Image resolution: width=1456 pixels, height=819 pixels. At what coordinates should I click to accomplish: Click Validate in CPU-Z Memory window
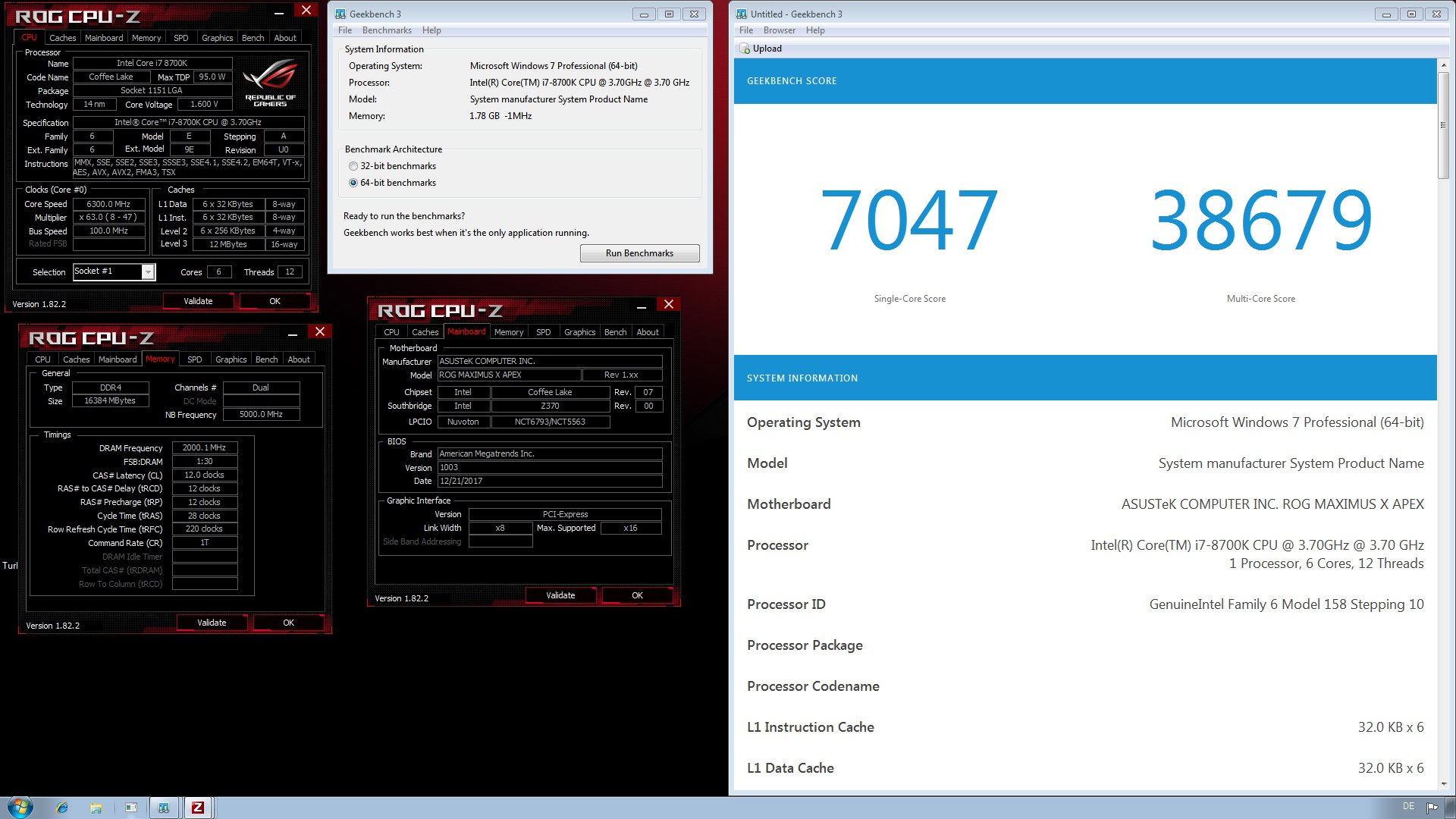click(212, 623)
